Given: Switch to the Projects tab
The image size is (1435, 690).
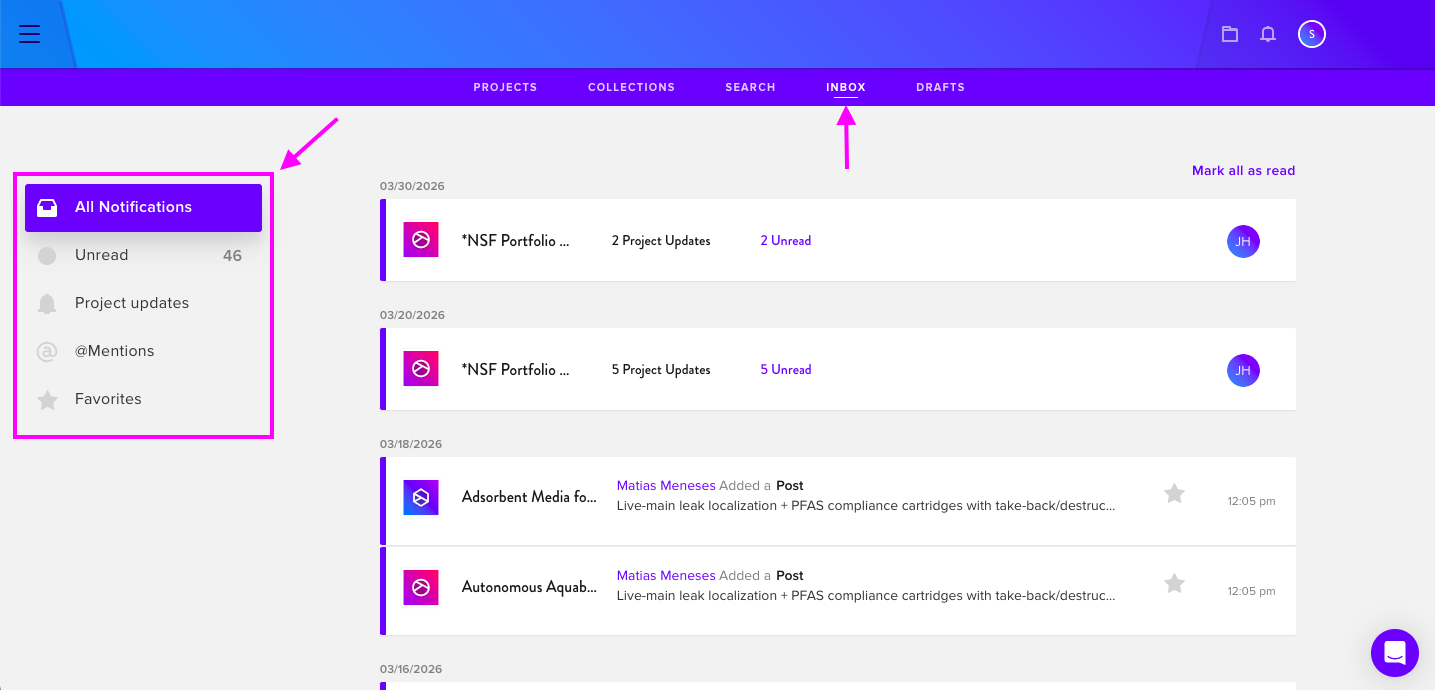Looking at the screenshot, I should 505,87.
